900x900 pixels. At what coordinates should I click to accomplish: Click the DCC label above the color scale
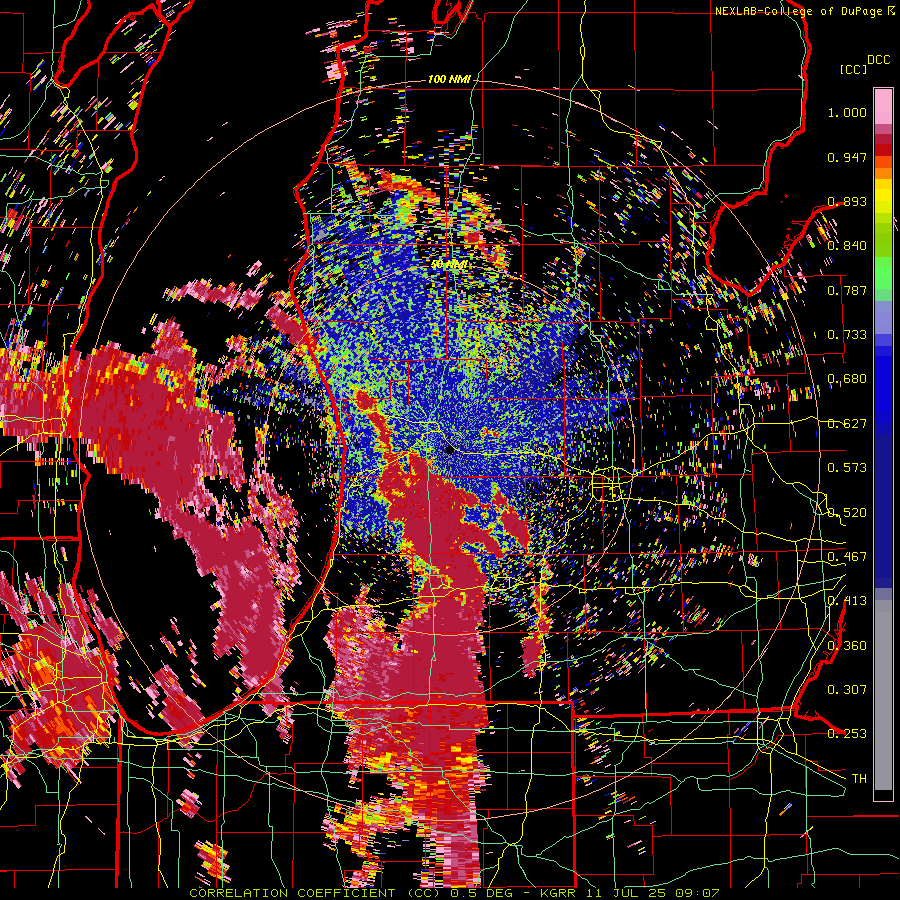tap(878, 60)
